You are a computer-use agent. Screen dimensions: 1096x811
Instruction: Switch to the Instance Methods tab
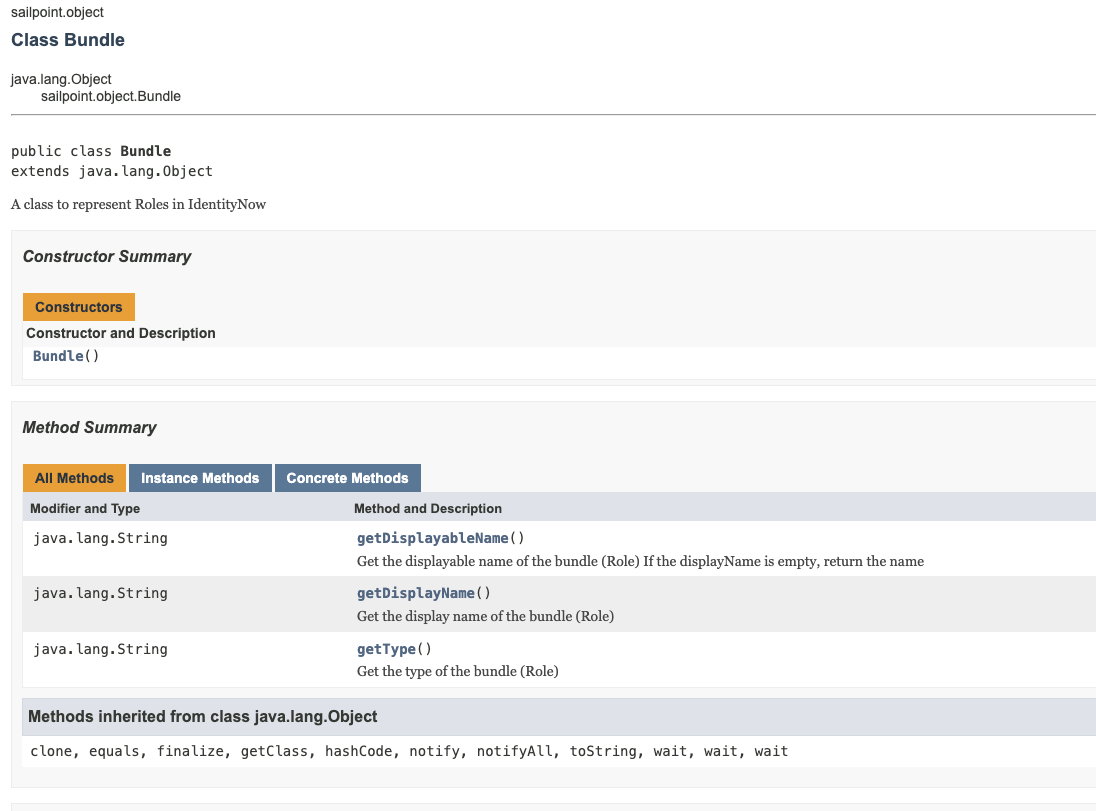(200, 478)
